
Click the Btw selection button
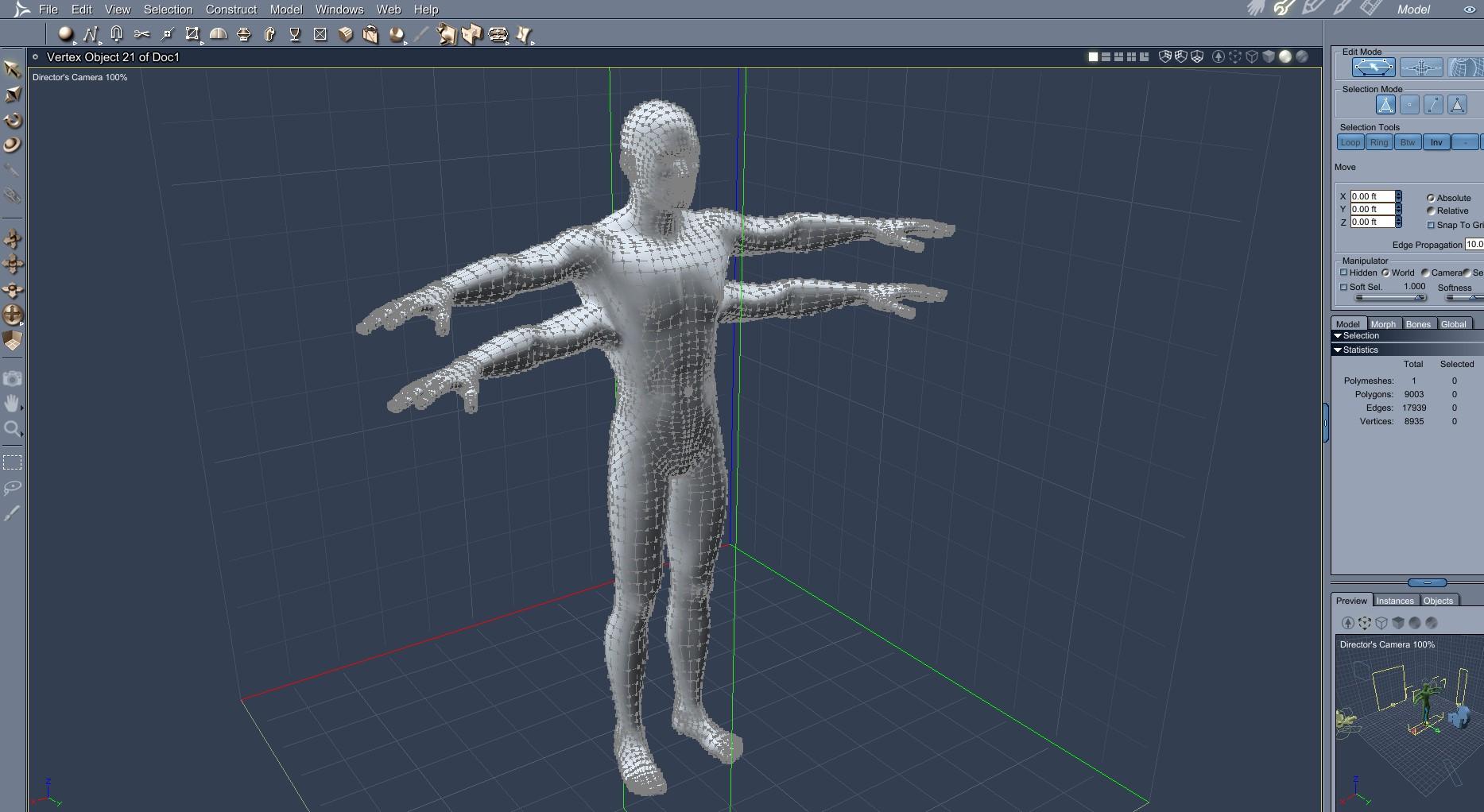1408,142
